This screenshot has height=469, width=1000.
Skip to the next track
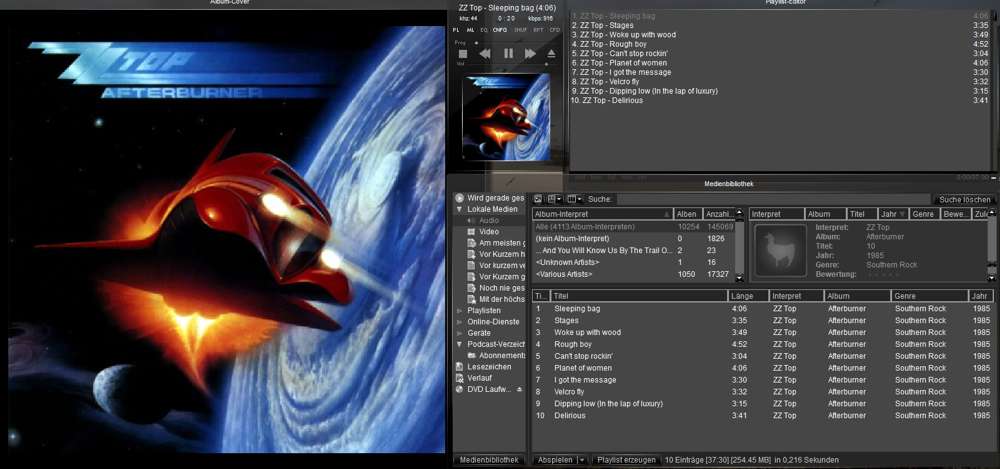(x=530, y=54)
